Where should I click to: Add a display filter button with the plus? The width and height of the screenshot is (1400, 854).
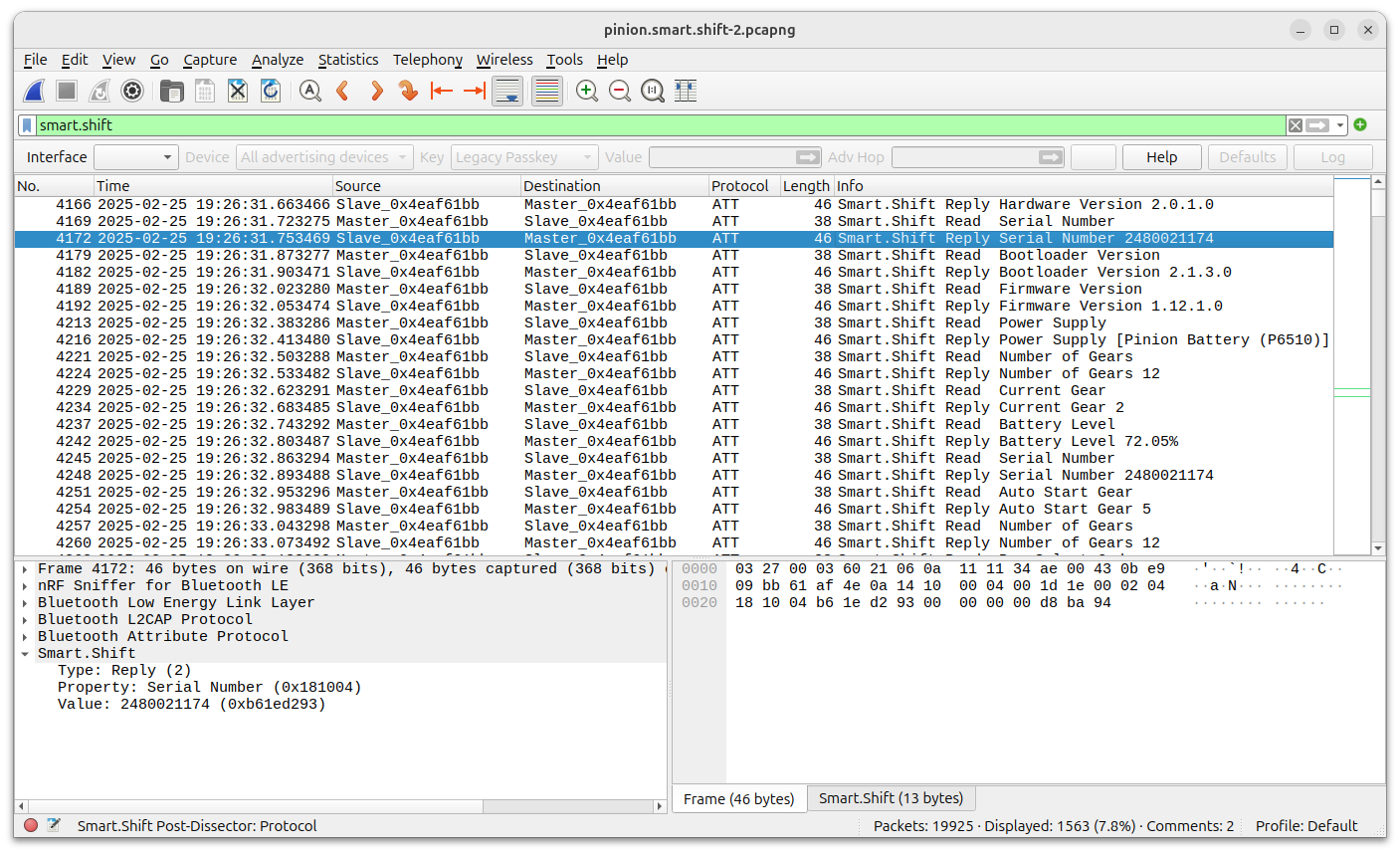(x=1360, y=124)
